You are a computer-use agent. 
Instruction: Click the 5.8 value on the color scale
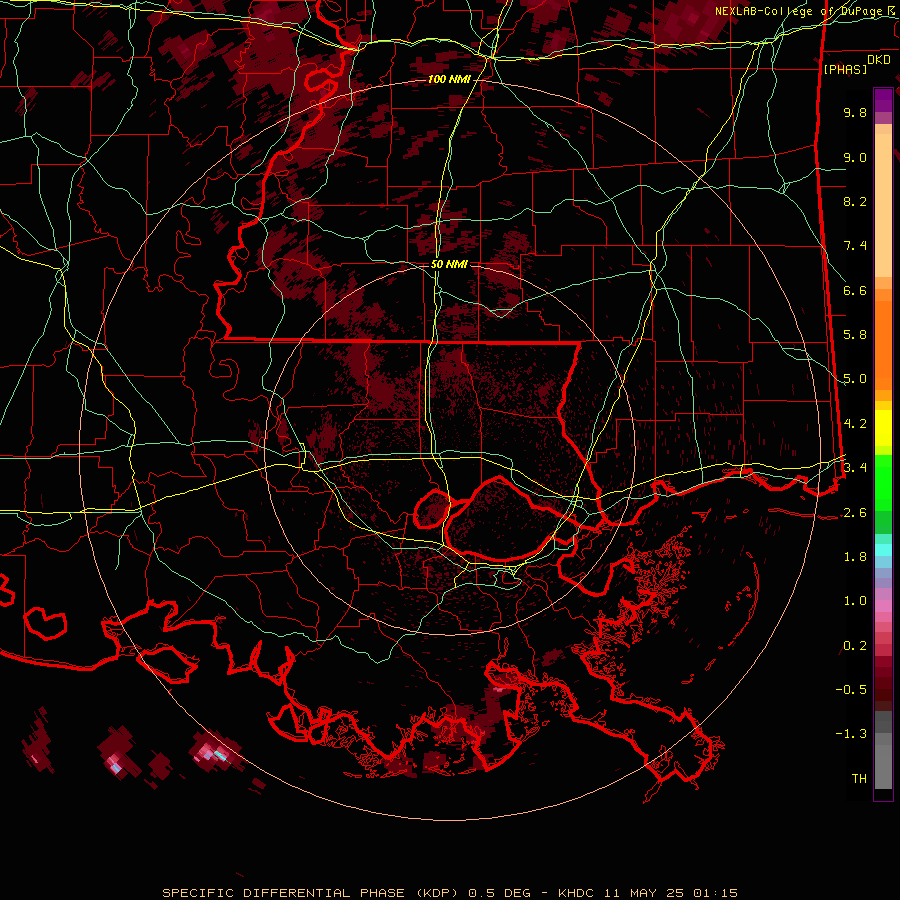855,335
